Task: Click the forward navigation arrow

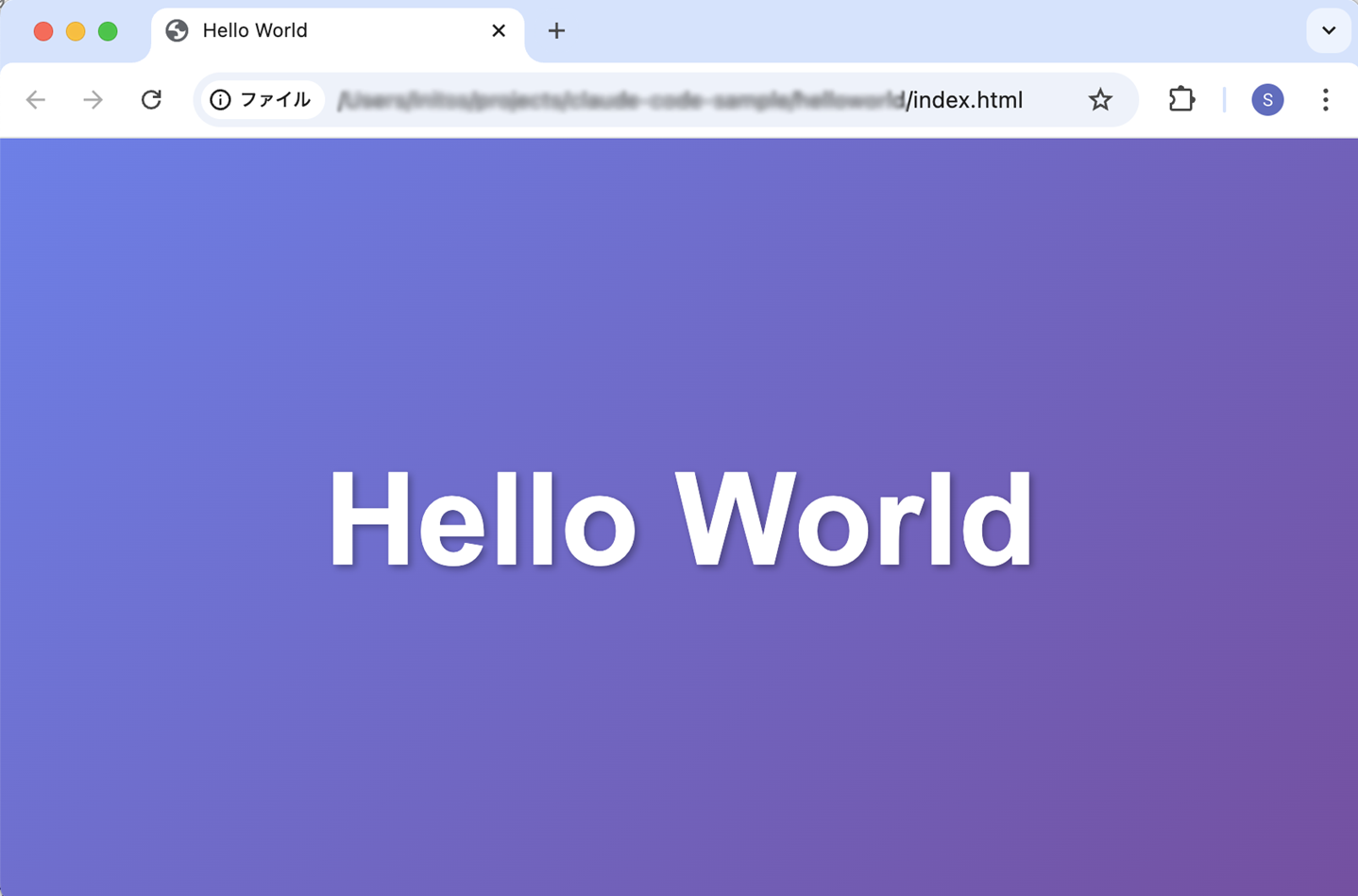Action: click(93, 99)
